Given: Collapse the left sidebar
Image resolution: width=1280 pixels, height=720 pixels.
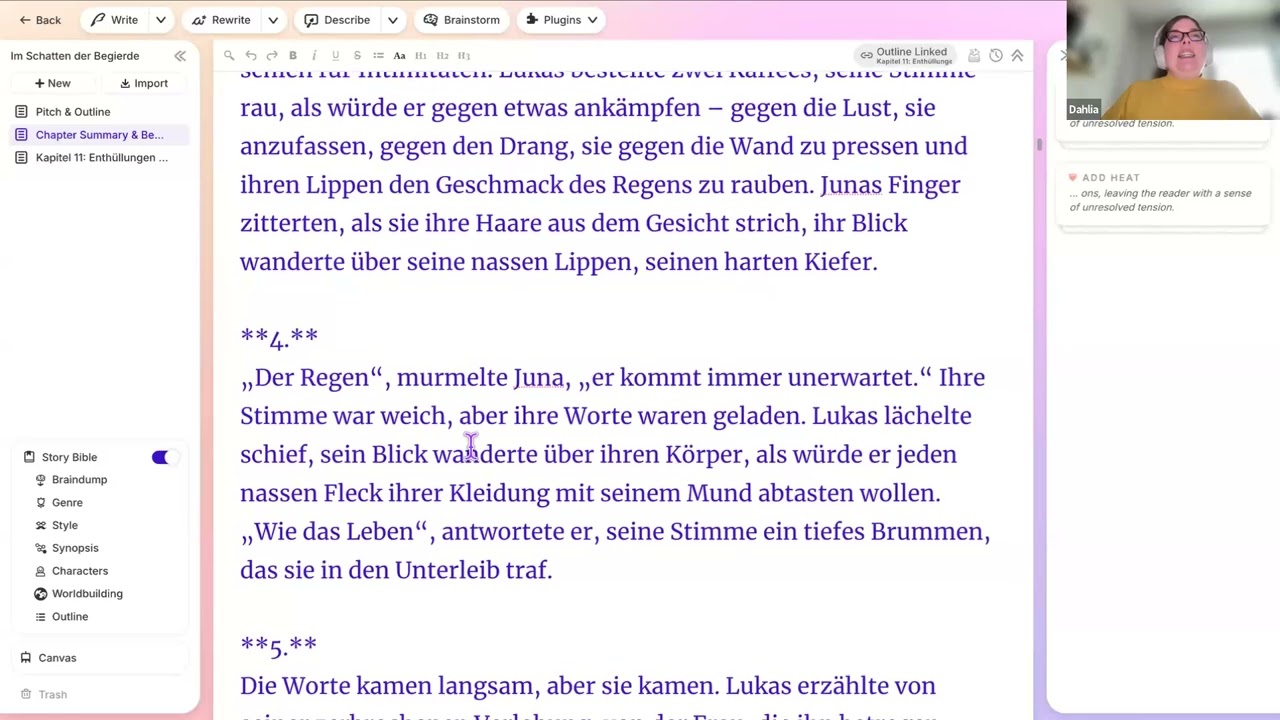Looking at the screenshot, I should [x=180, y=56].
